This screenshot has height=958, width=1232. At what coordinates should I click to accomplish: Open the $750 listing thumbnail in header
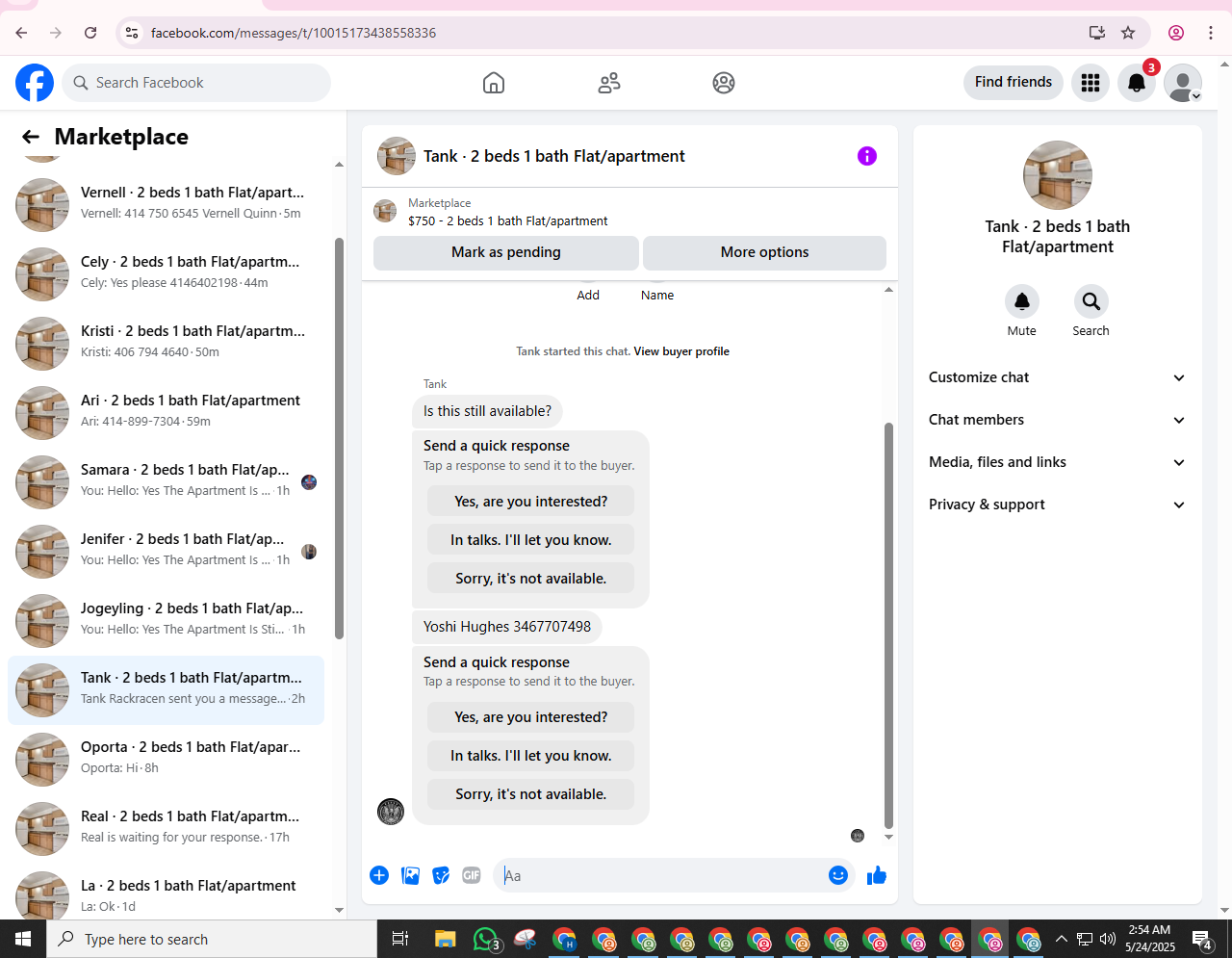click(385, 211)
